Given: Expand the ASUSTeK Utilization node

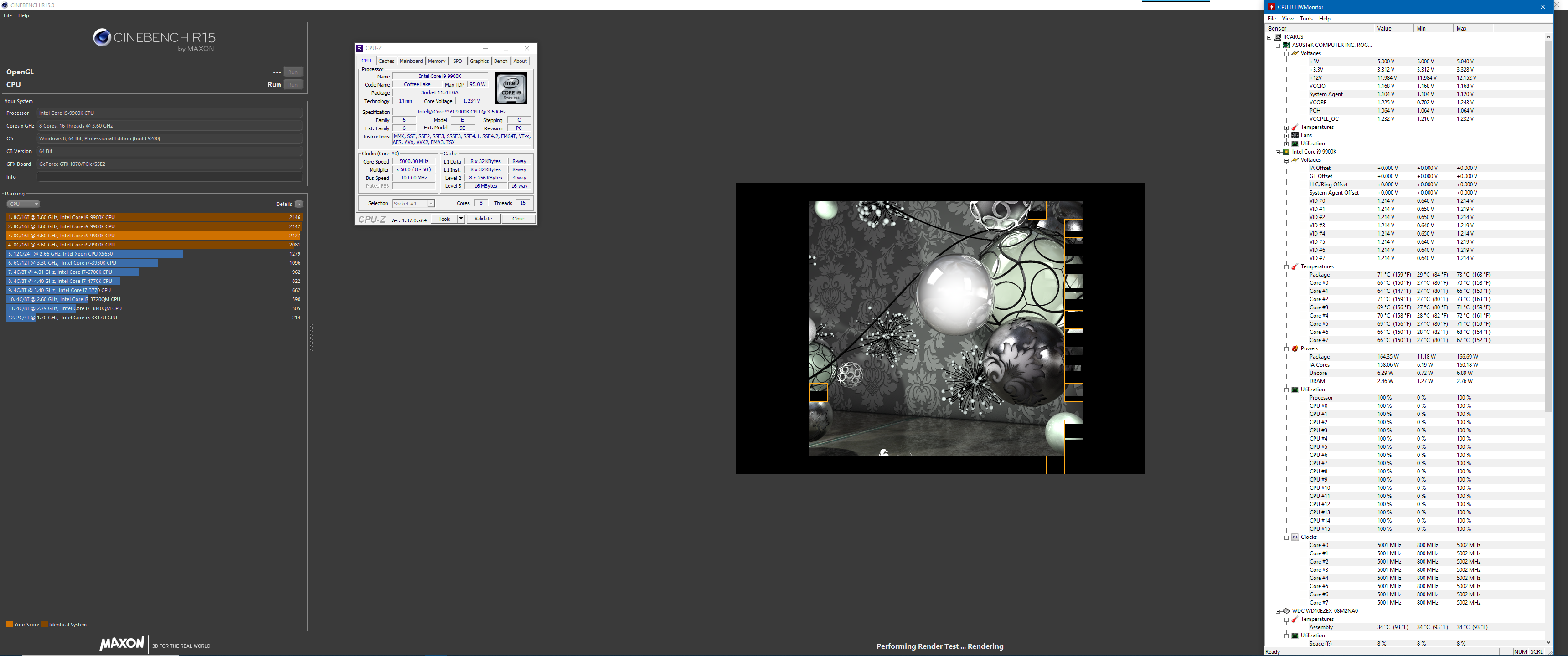Looking at the screenshot, I should click(1286, 143).
